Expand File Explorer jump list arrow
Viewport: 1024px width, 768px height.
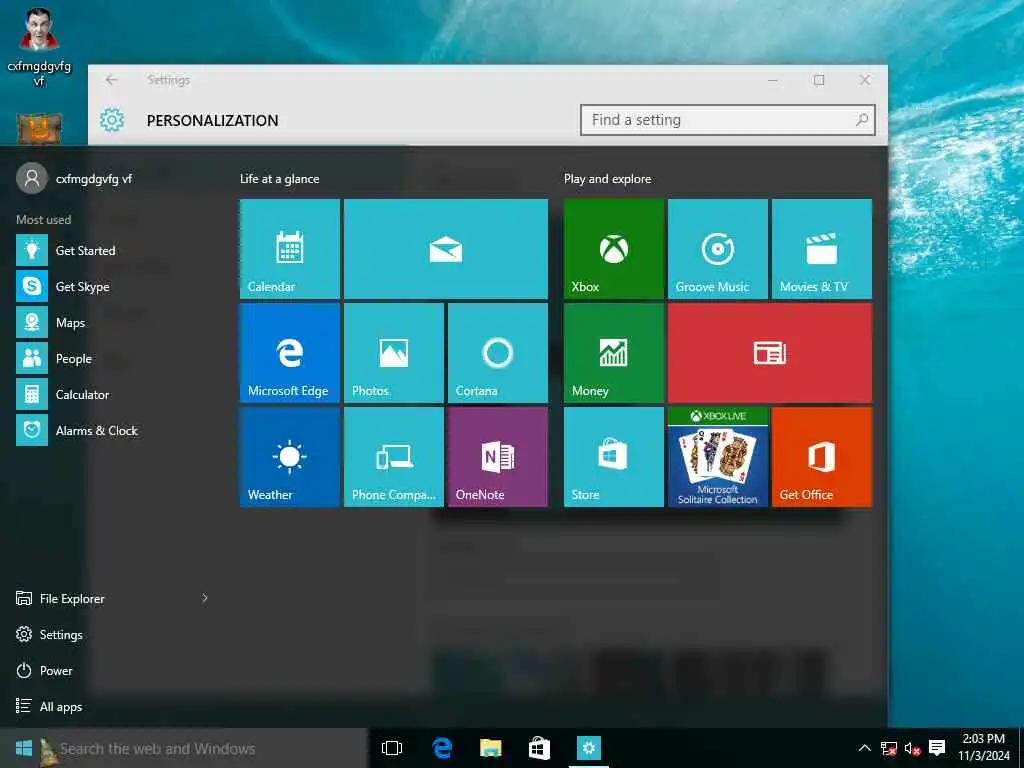(204, 598)
